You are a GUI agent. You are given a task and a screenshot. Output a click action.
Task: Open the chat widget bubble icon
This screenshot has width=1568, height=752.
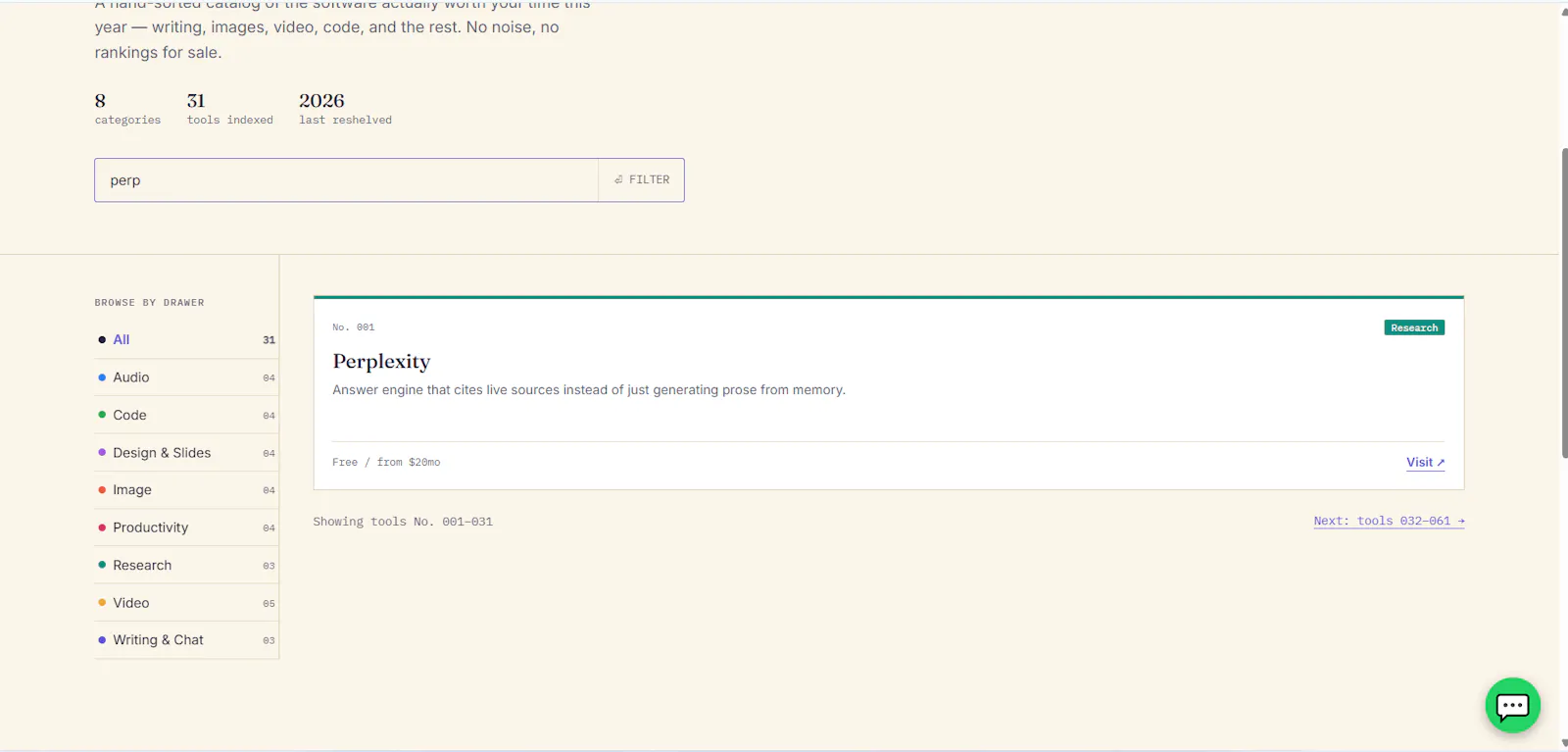tap(1512, 705)
